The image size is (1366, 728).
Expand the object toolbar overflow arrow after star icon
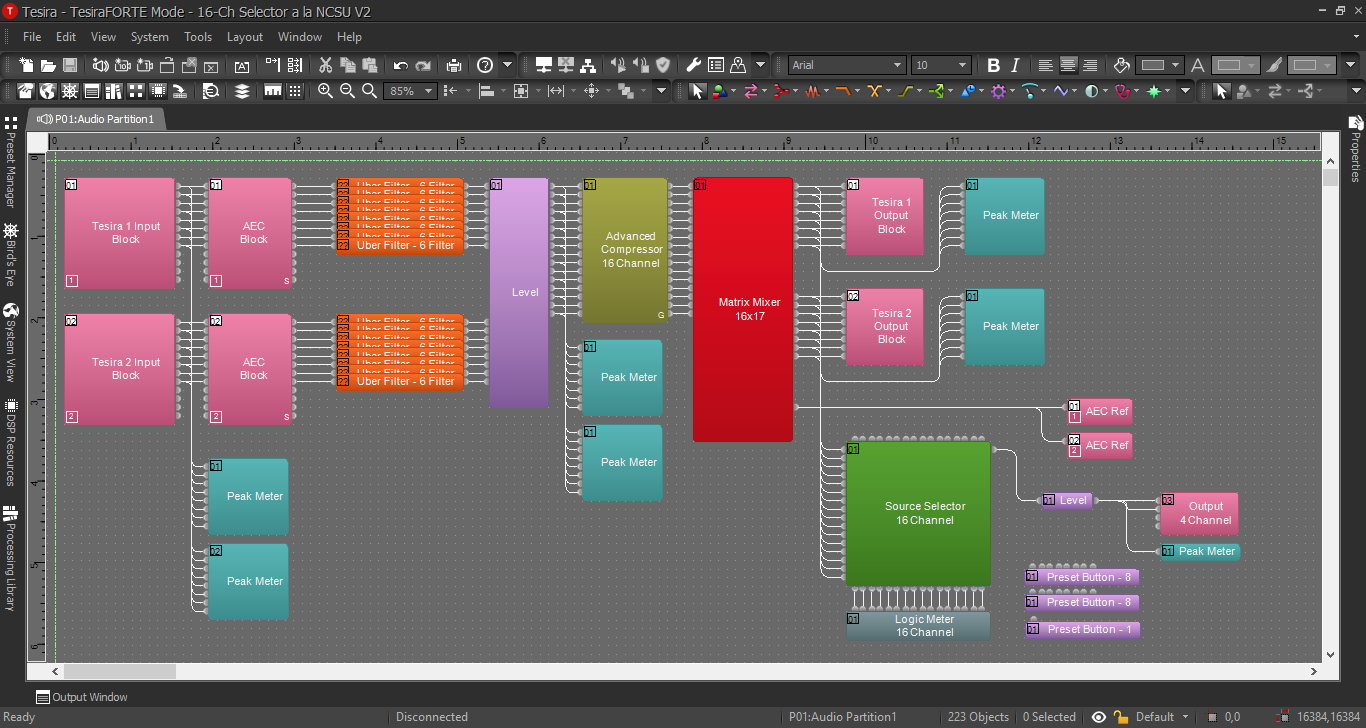[1186, 91]
